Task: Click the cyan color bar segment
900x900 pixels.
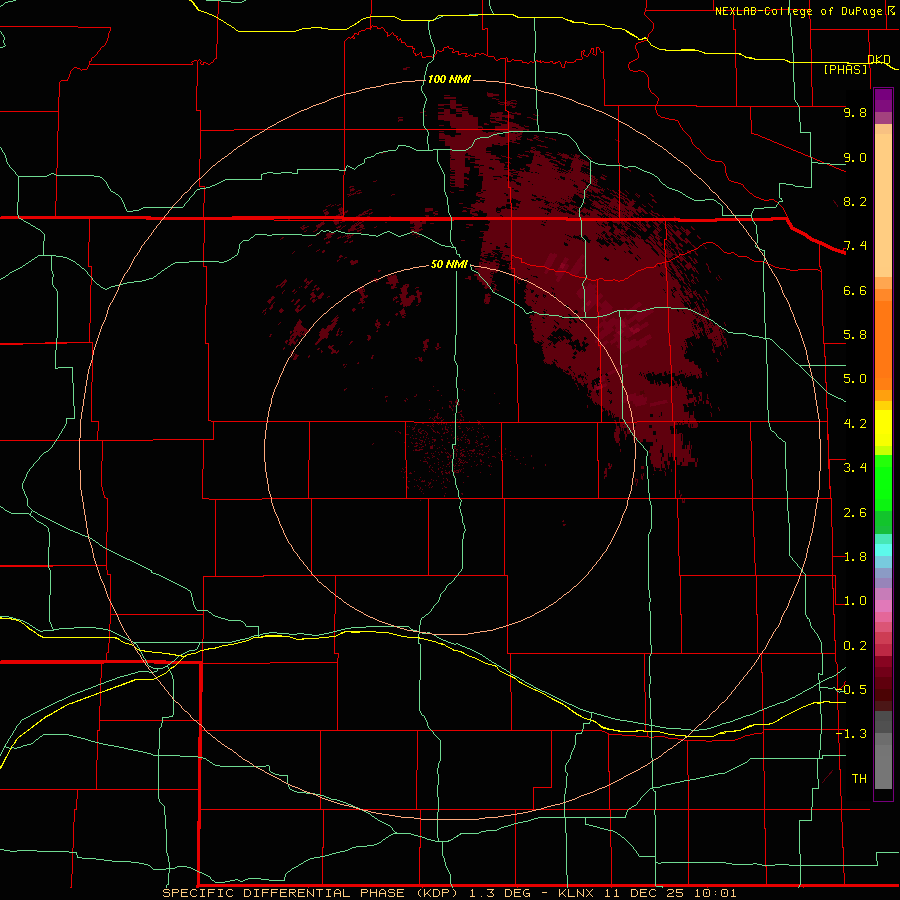Action: tap(883, 550)
